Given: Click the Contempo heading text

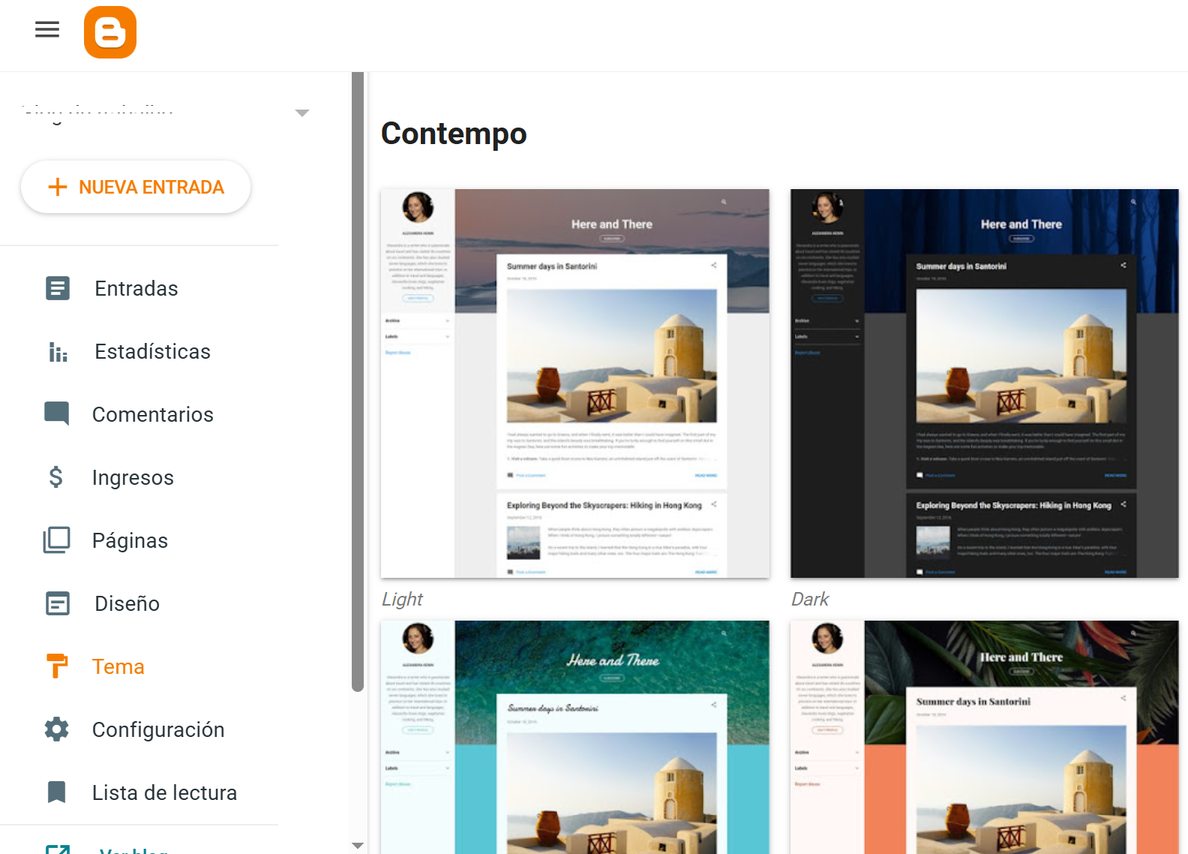Looking at the screenshot, I should coord(454,133).
